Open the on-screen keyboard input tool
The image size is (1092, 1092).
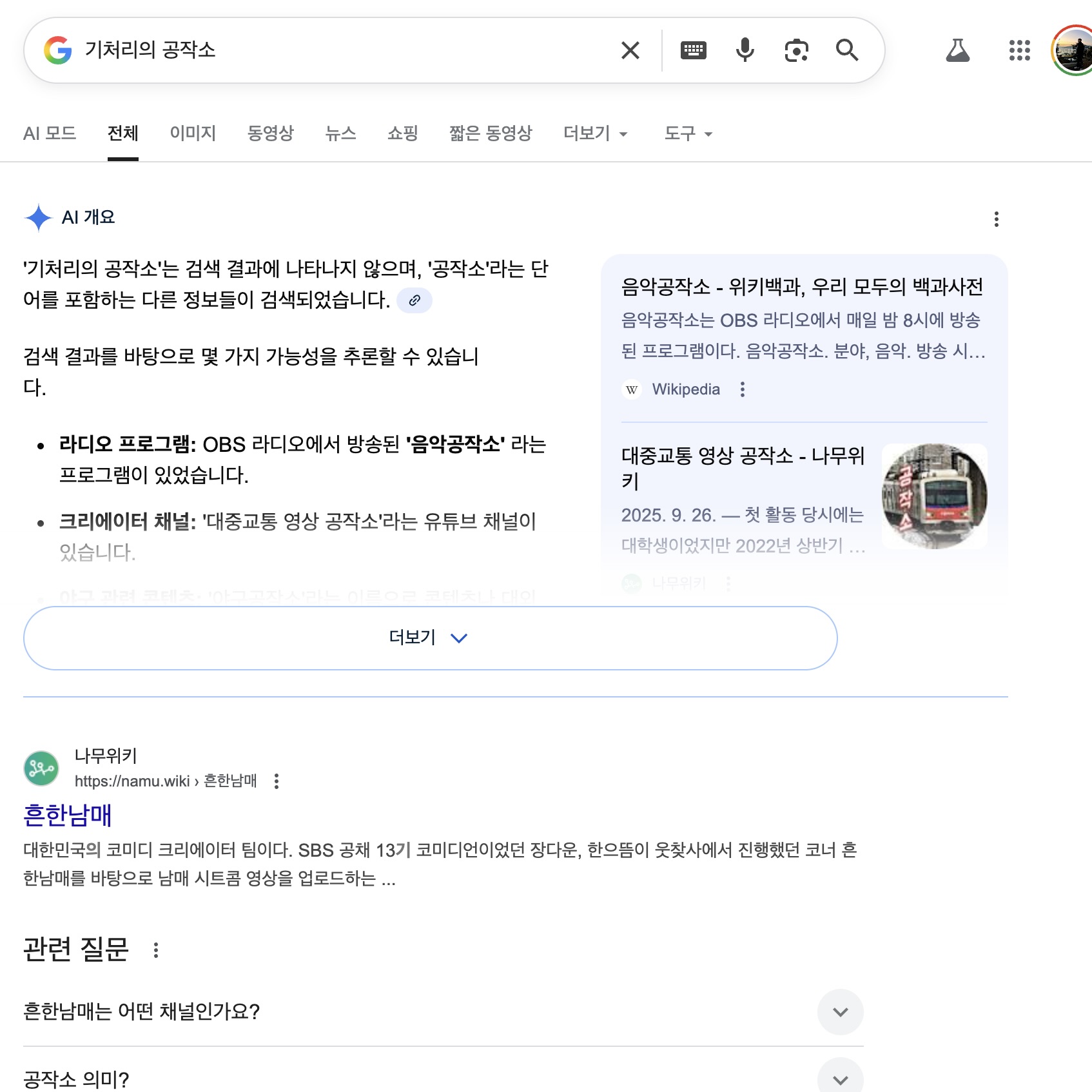(693, 50)
